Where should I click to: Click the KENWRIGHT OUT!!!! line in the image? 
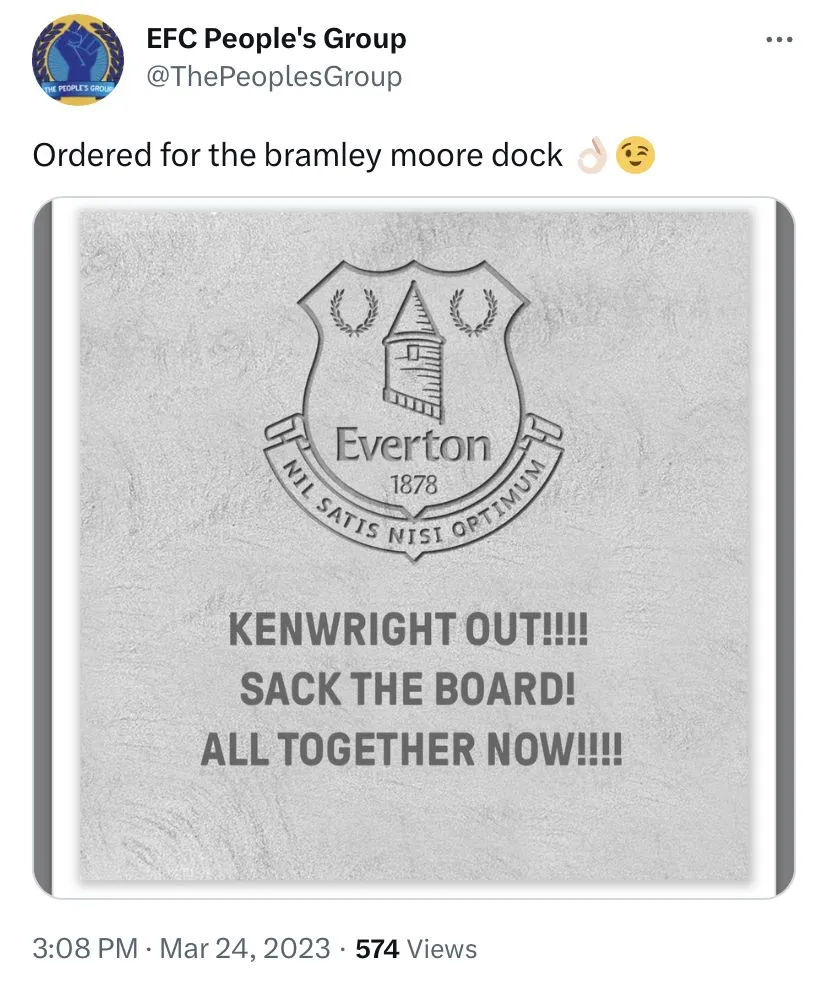pyautogui.click(x=411, y=631)
